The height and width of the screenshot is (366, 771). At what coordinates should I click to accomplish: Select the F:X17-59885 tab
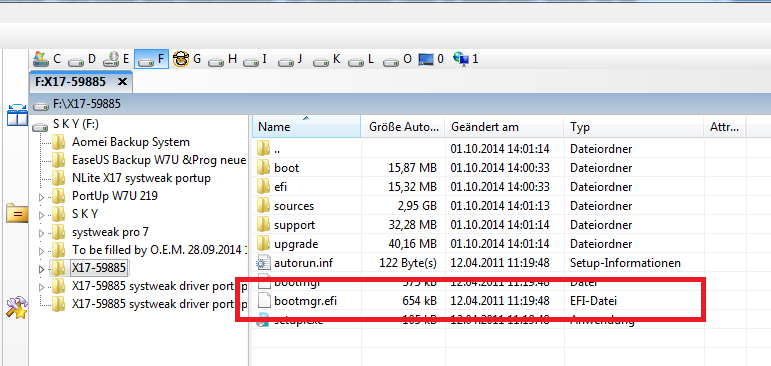pos(81,82)
